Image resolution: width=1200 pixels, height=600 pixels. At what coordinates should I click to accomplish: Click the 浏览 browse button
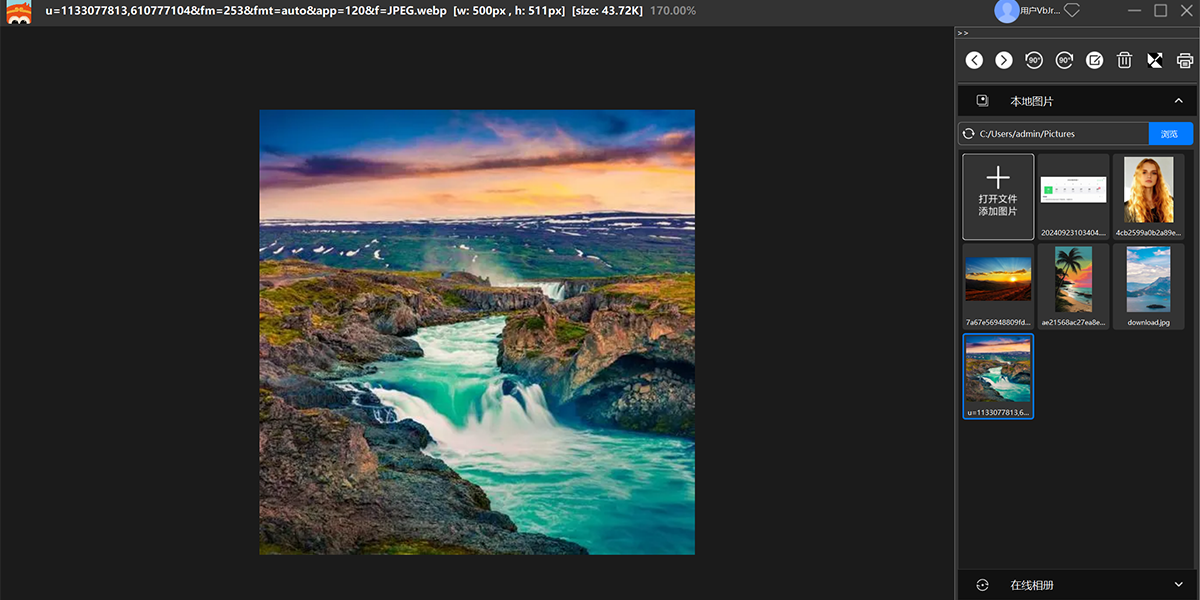(1170, 134)
